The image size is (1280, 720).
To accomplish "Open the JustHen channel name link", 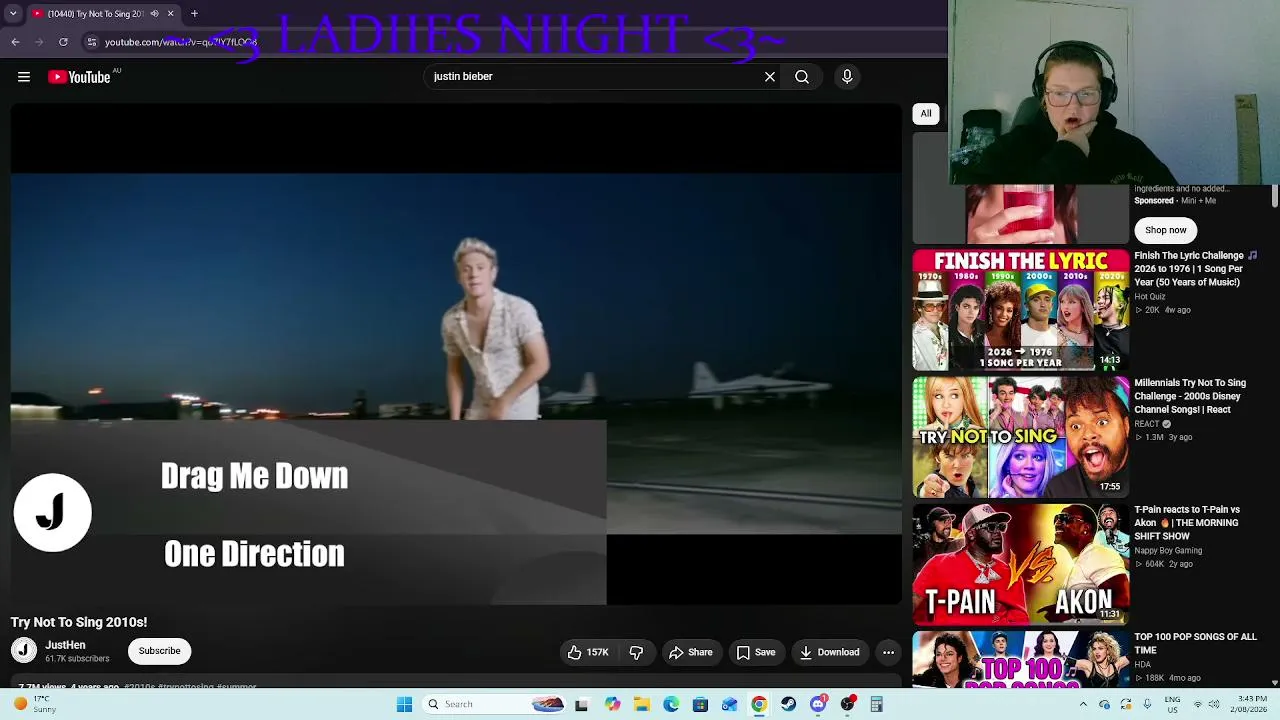I will (65, 645).
